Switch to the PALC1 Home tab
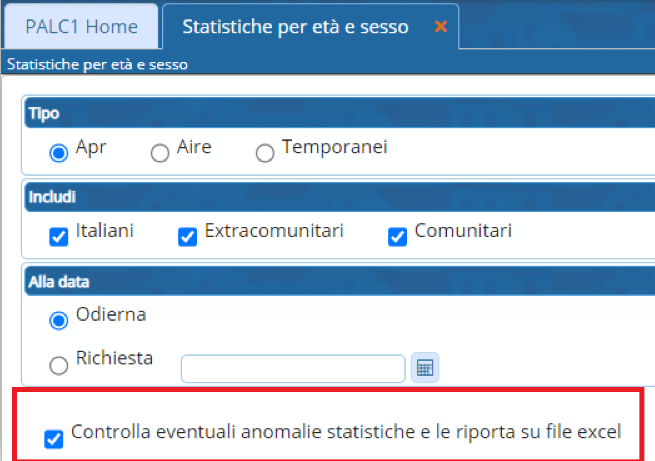 tap(82, 27)
